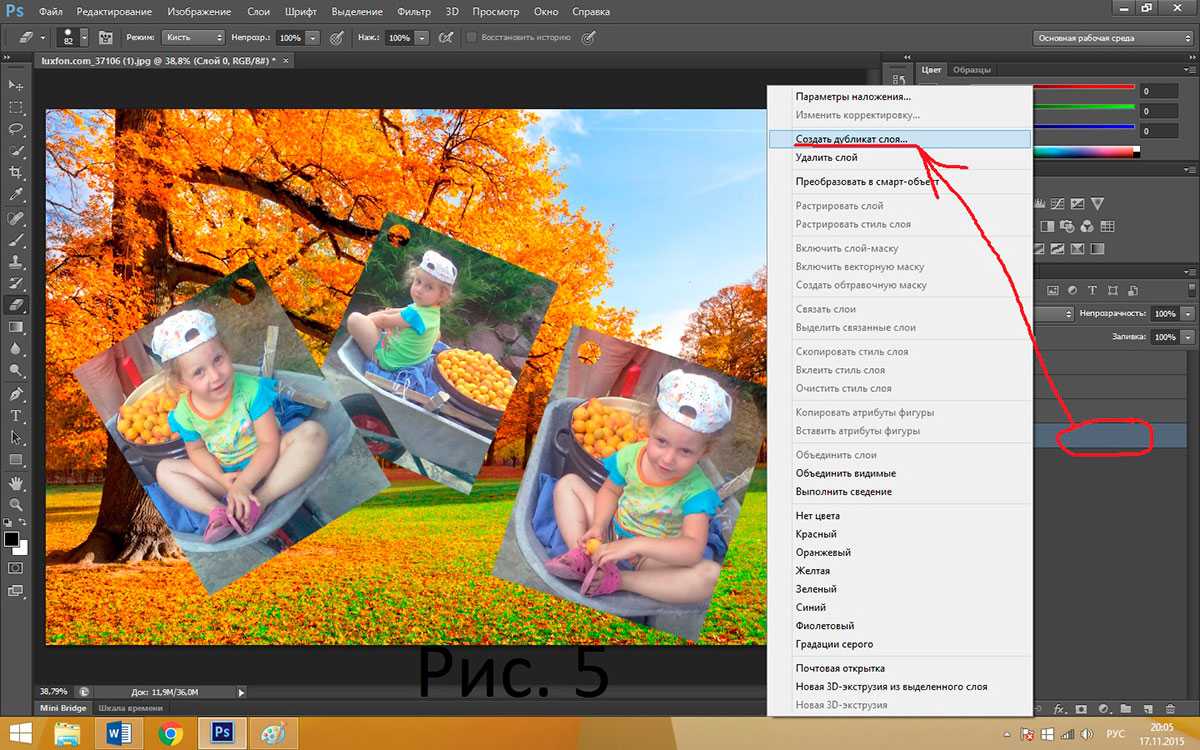Screen dimensions: 1200x750
Task: Toggle the brush panel button in options bar
Action: pos(103,37)
